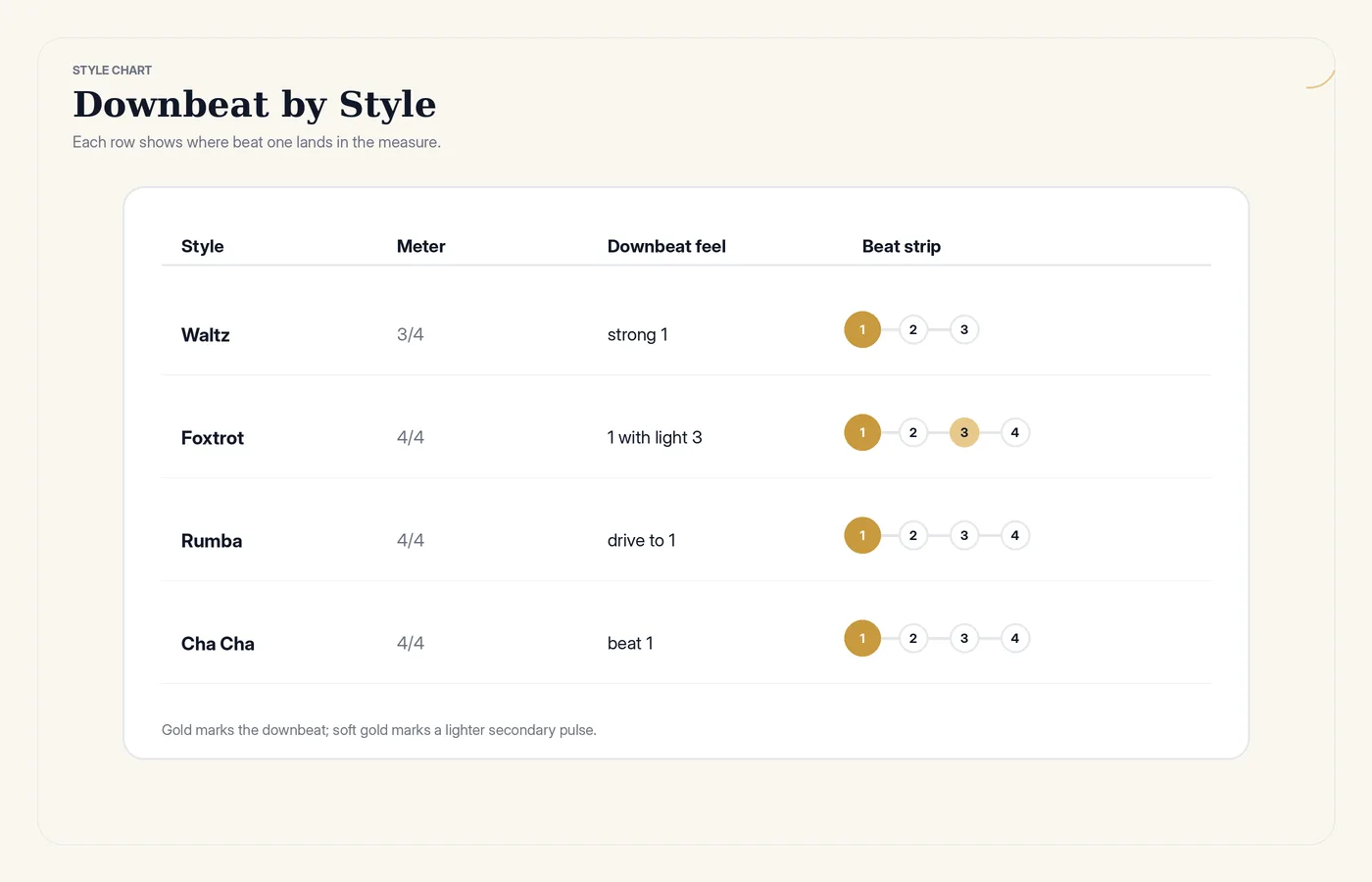Click the Style column header
Viewport: 1372px width, 882px height.
pyautogui.click(x=203, y=246)
